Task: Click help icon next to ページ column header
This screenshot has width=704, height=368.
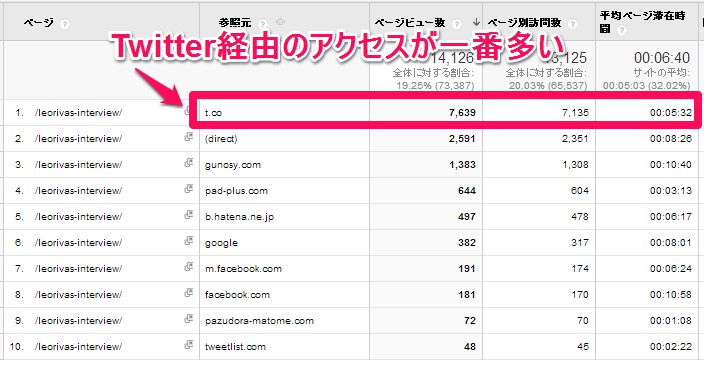Action: [65, 24]
